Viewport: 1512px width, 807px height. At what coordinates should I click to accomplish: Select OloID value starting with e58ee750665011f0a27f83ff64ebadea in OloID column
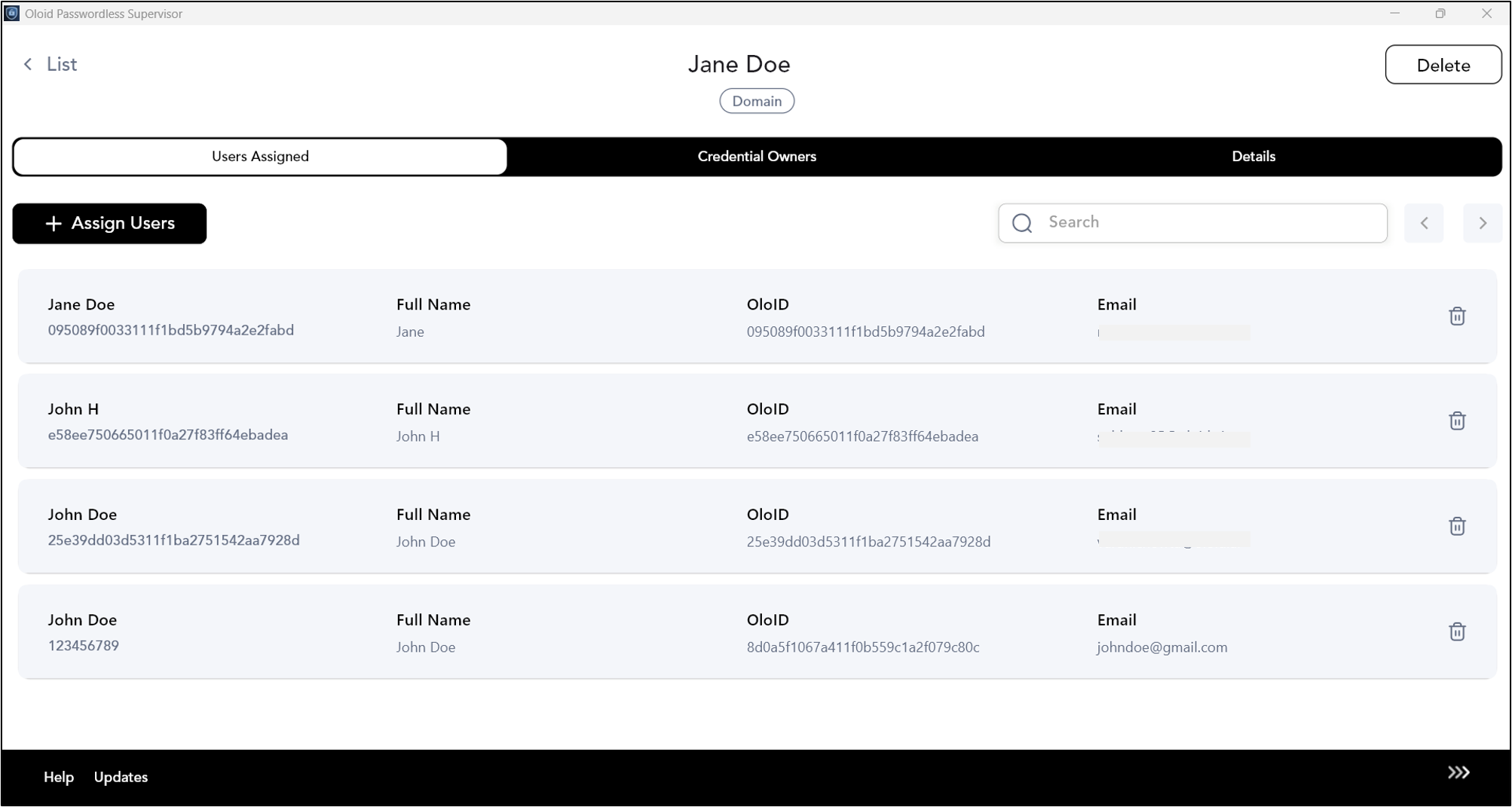pyautogui.click(x=862, y=436)
